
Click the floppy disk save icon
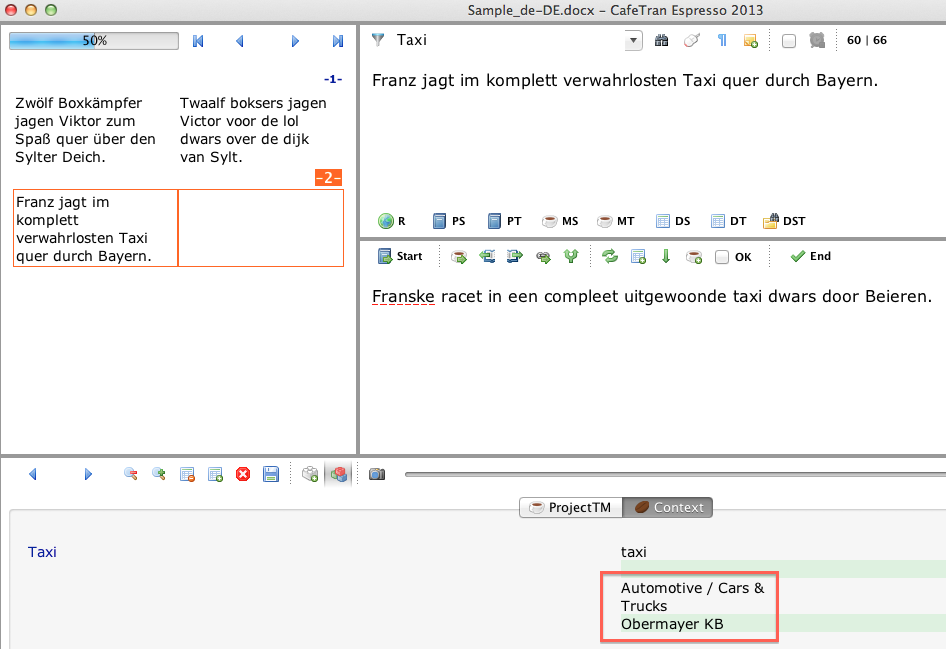click(x=271, y=474)
